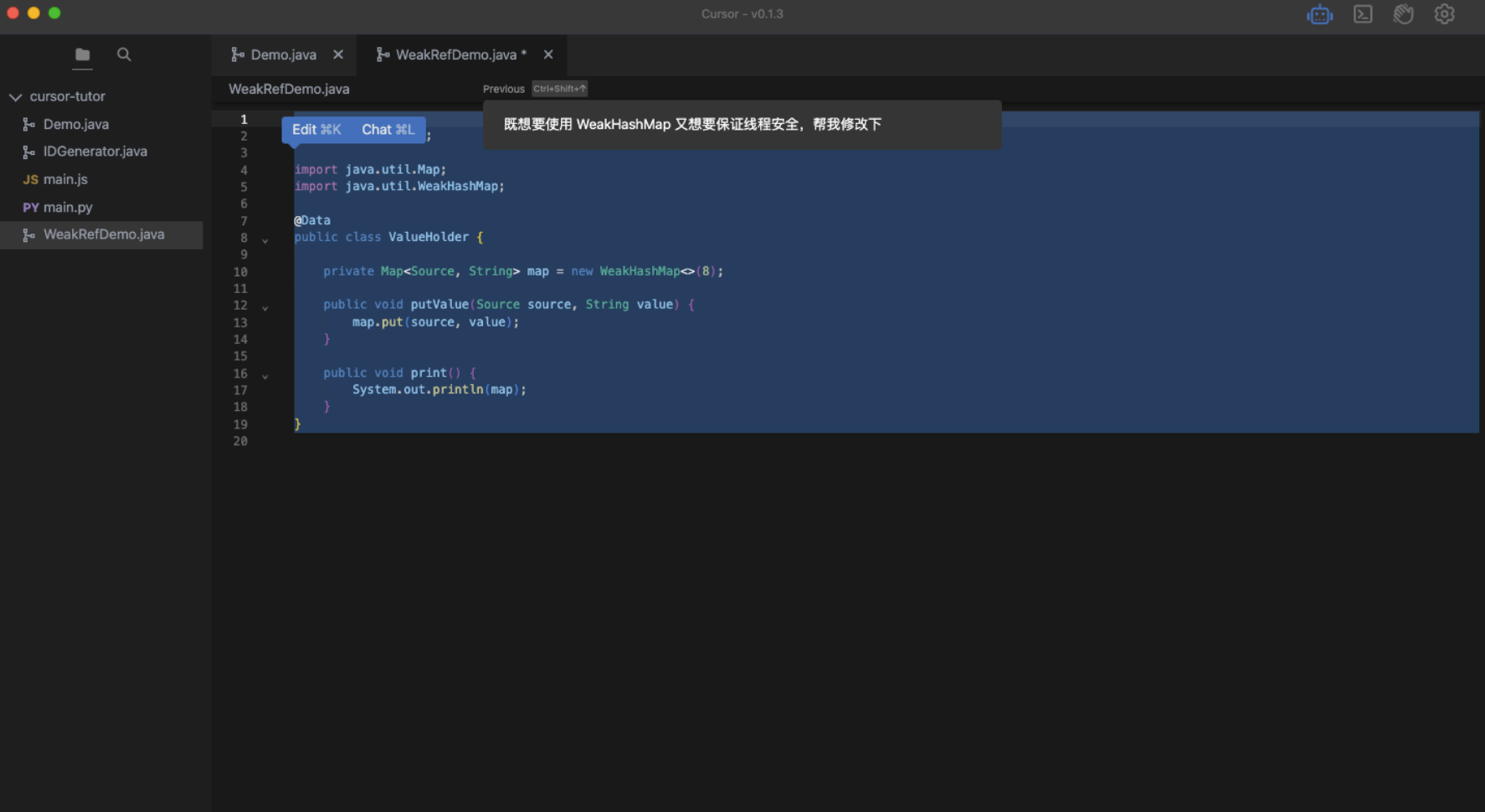This screenshot has height=812, width=1485.
Task: Click the icon on the Demo.java tab
Action: pos(239,54)
